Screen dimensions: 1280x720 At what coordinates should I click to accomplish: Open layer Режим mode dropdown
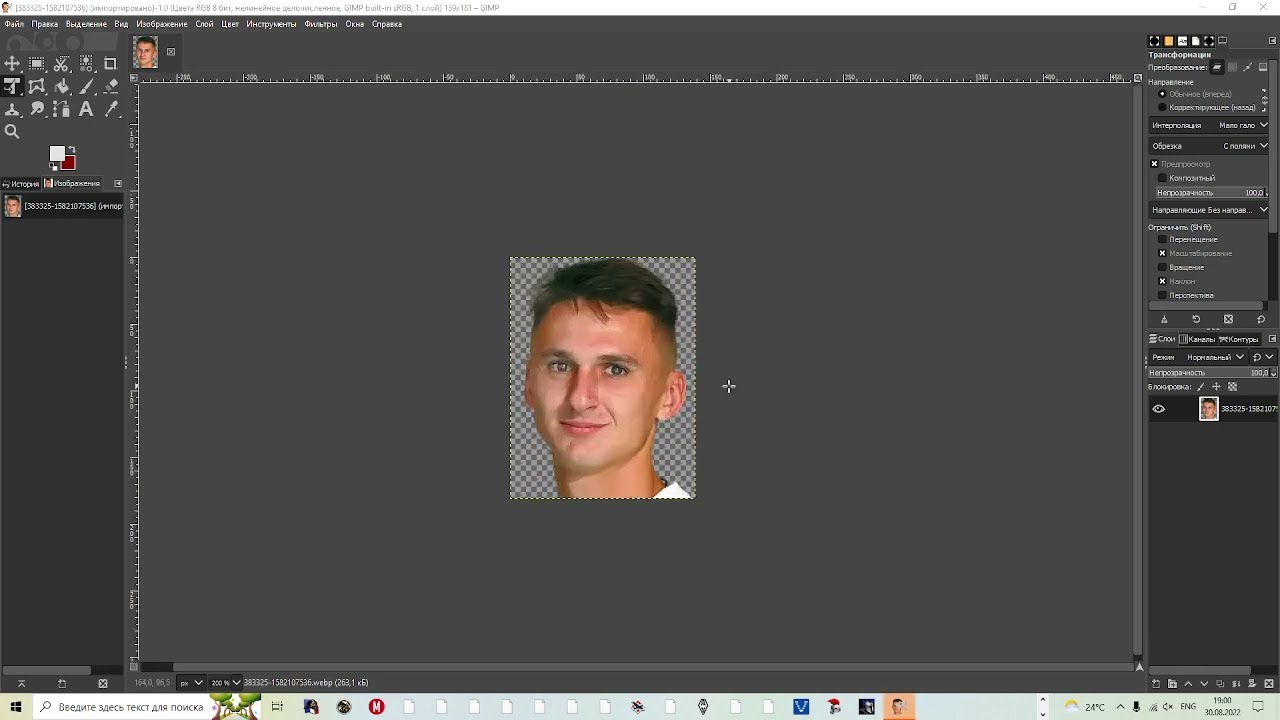(x=1198, y=357)
